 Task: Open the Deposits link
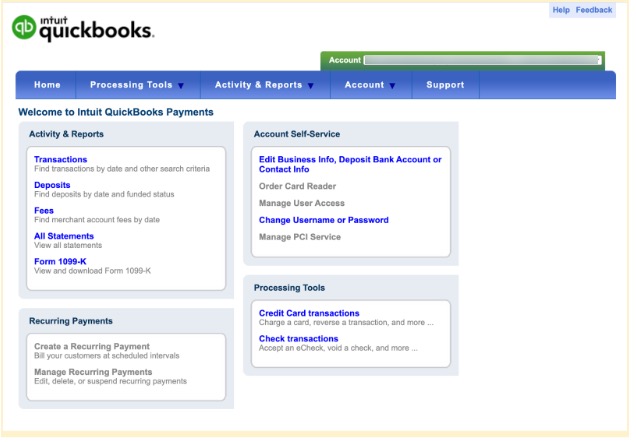pyautogui.click(x=53, y=186)
